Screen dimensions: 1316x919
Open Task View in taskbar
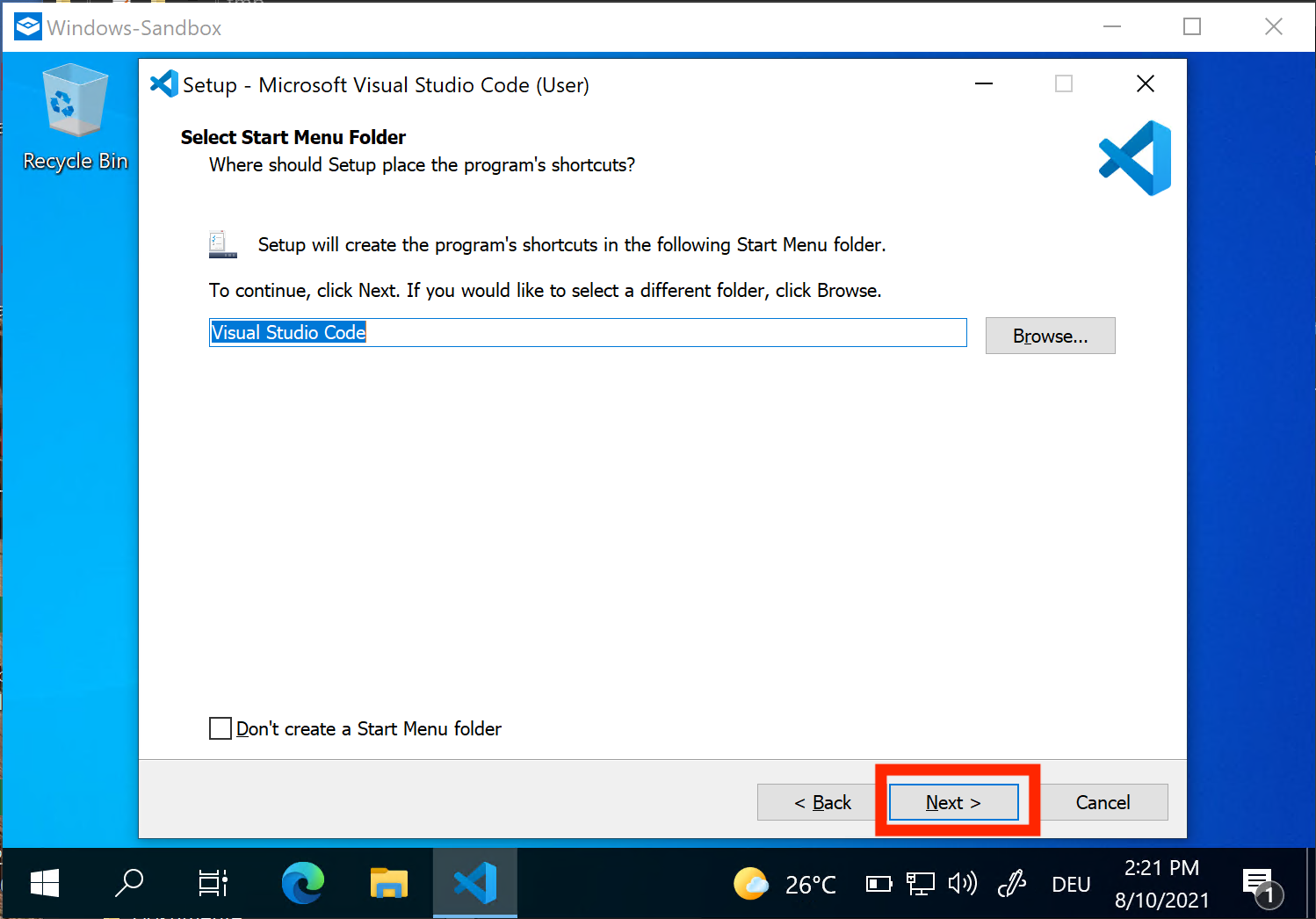pyautogui.click(x=213, y=883)
